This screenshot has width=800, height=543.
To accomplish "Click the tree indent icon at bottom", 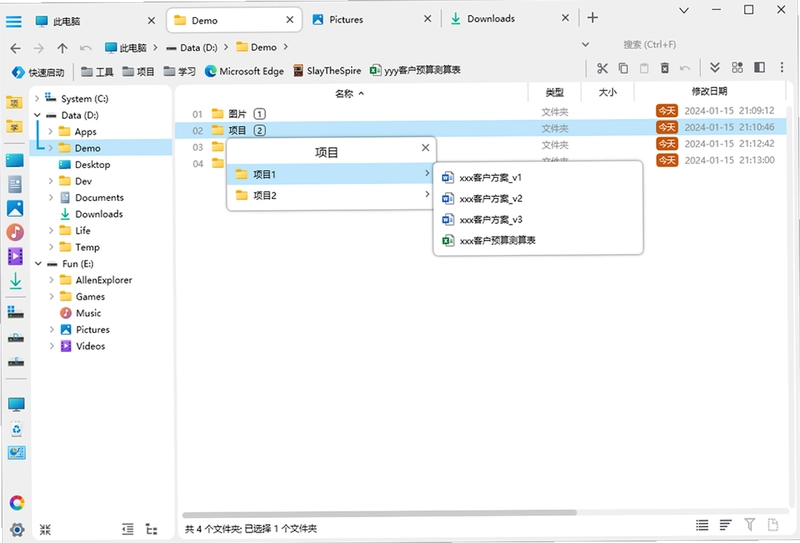I will tap(128, 529).
